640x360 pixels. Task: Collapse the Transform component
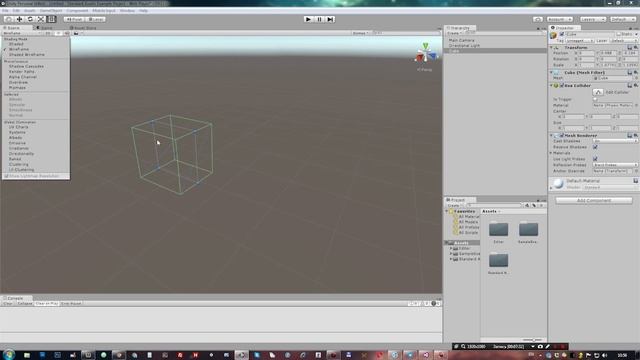coord(551,47)
